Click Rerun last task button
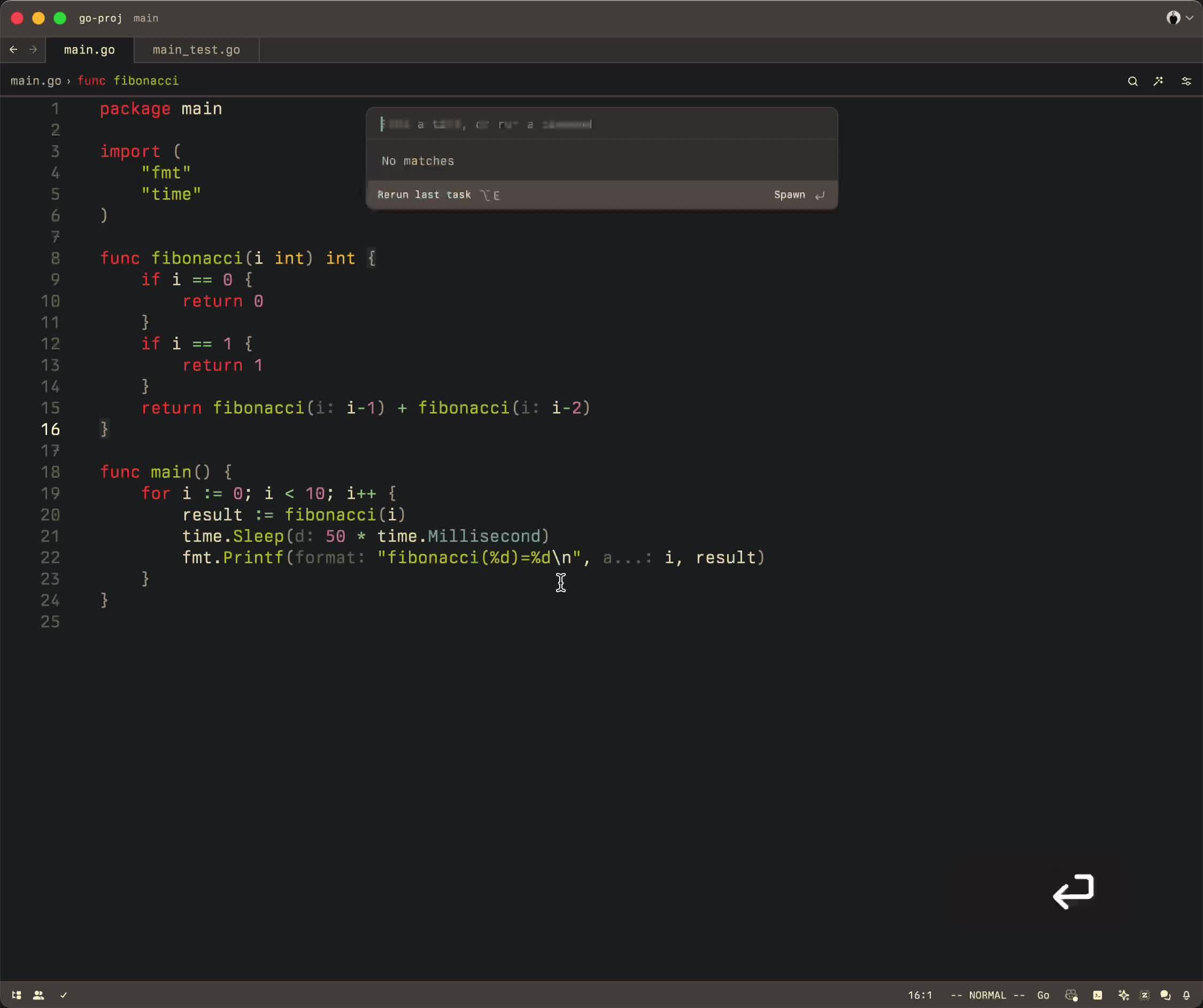Screen dimensions: 1203x1008 pyautogui.click(x=439, y=195)
